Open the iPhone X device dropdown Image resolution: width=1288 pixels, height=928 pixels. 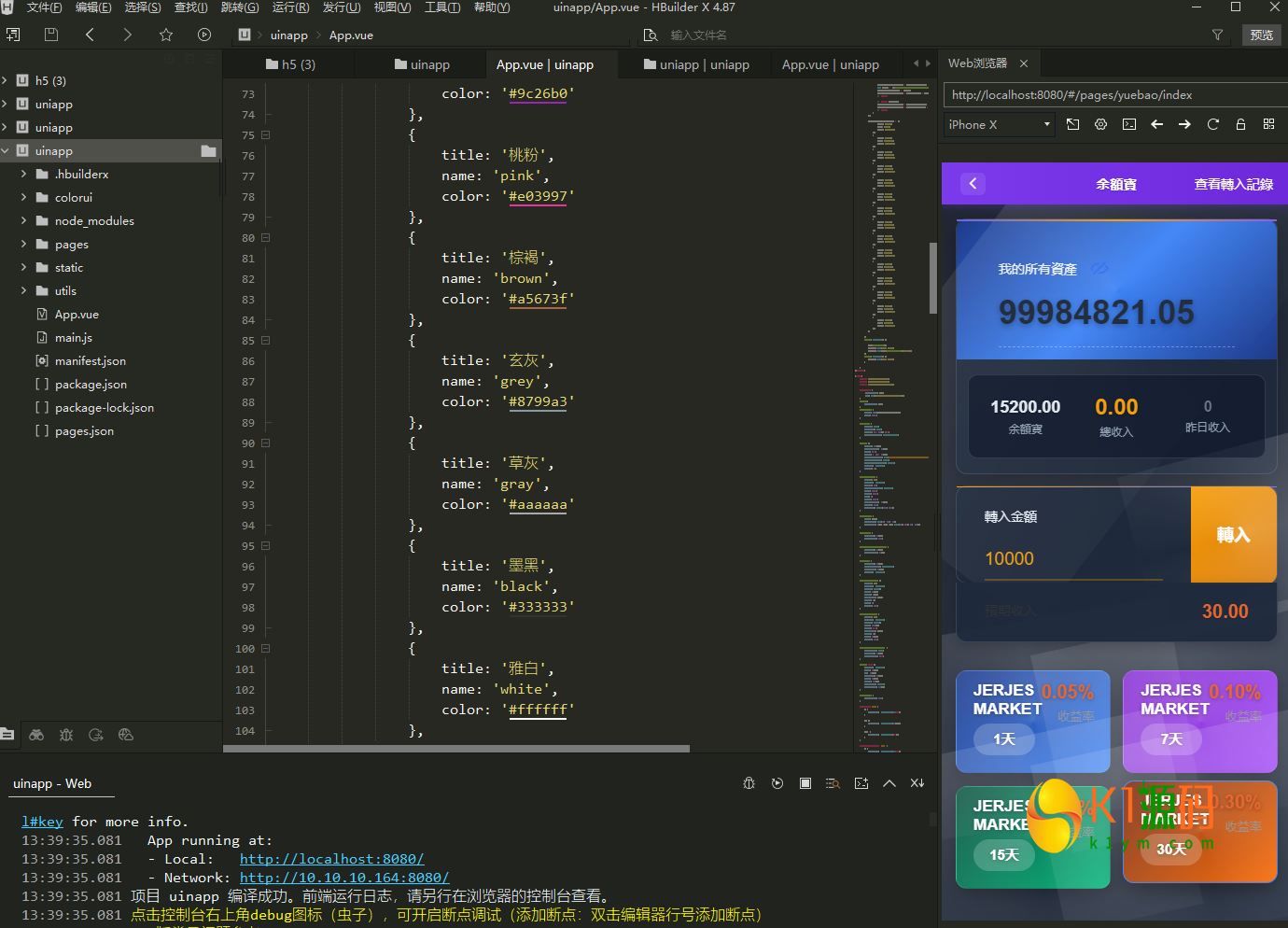[x=999, y=124]
